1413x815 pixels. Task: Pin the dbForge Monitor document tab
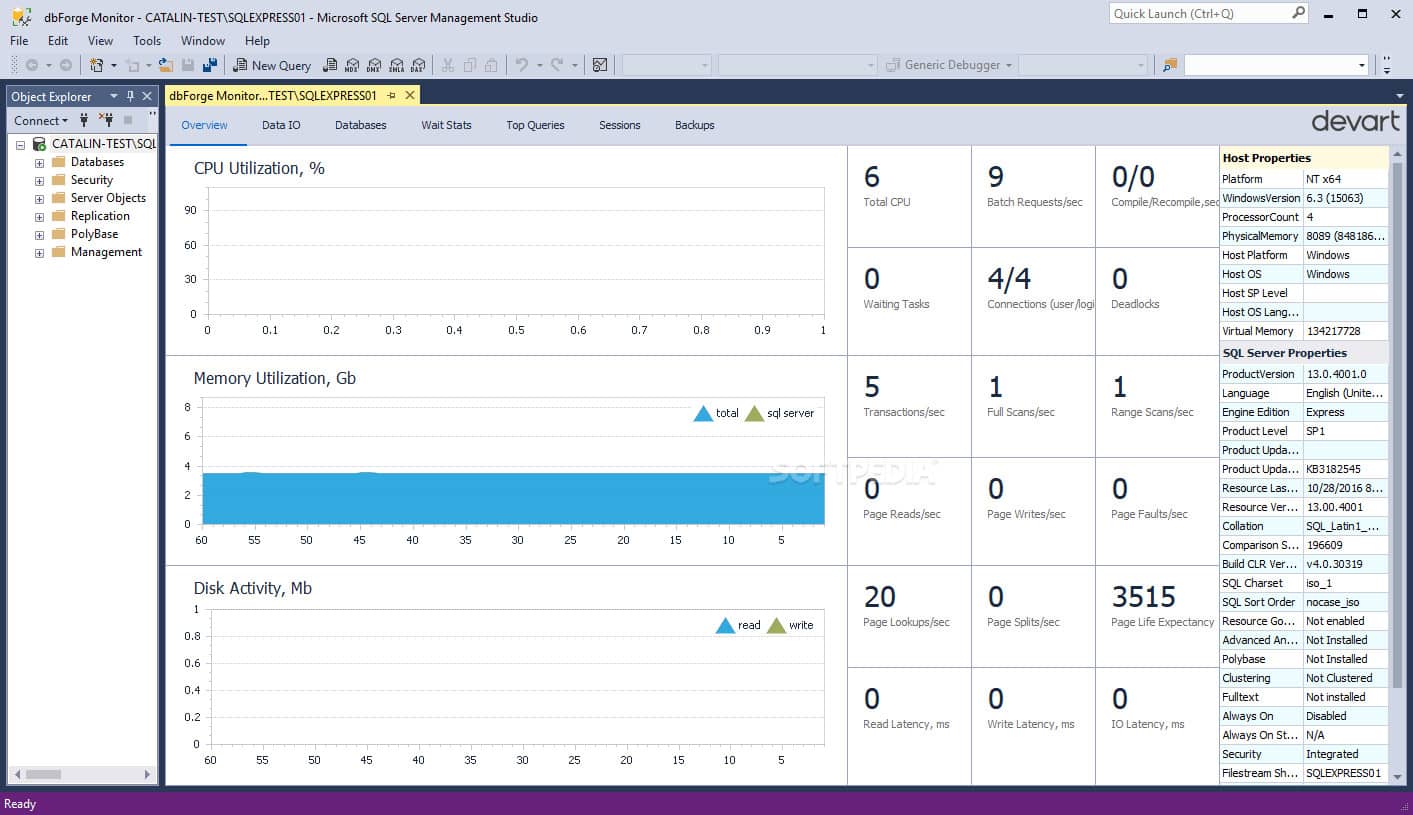click(391, 95)
